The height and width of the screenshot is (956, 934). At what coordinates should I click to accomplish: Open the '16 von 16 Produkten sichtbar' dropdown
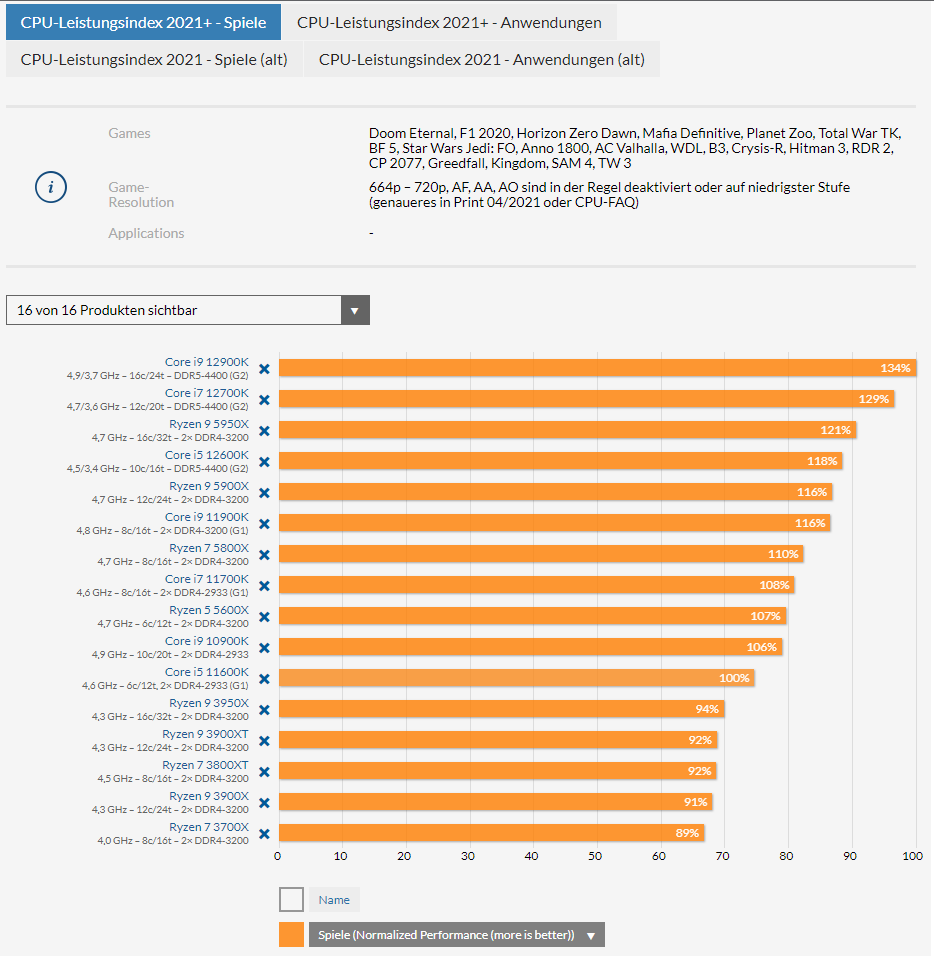pyautogui.click(x=188, y=310)
